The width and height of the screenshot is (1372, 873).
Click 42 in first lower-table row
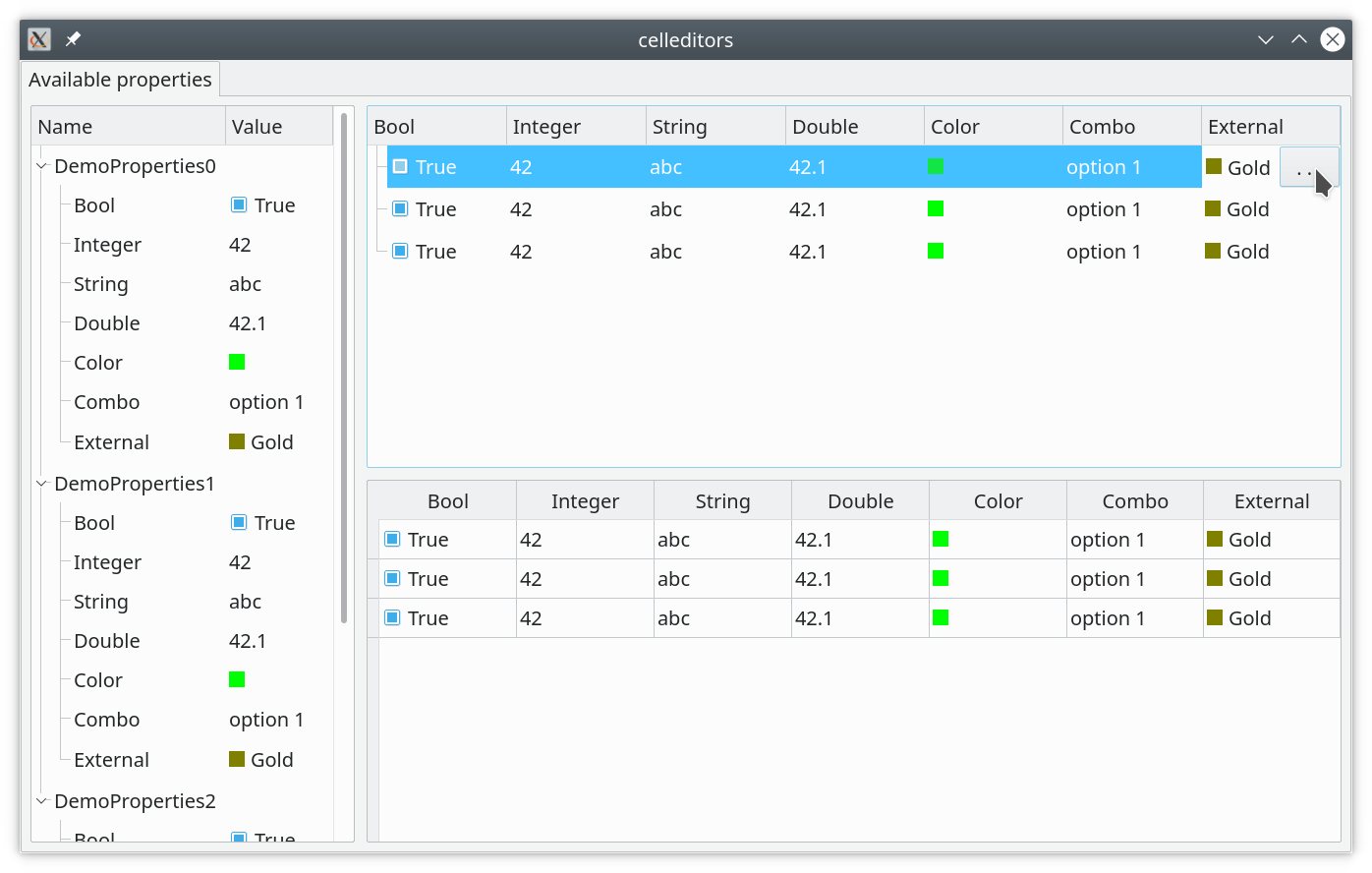(x=531, y=540)
